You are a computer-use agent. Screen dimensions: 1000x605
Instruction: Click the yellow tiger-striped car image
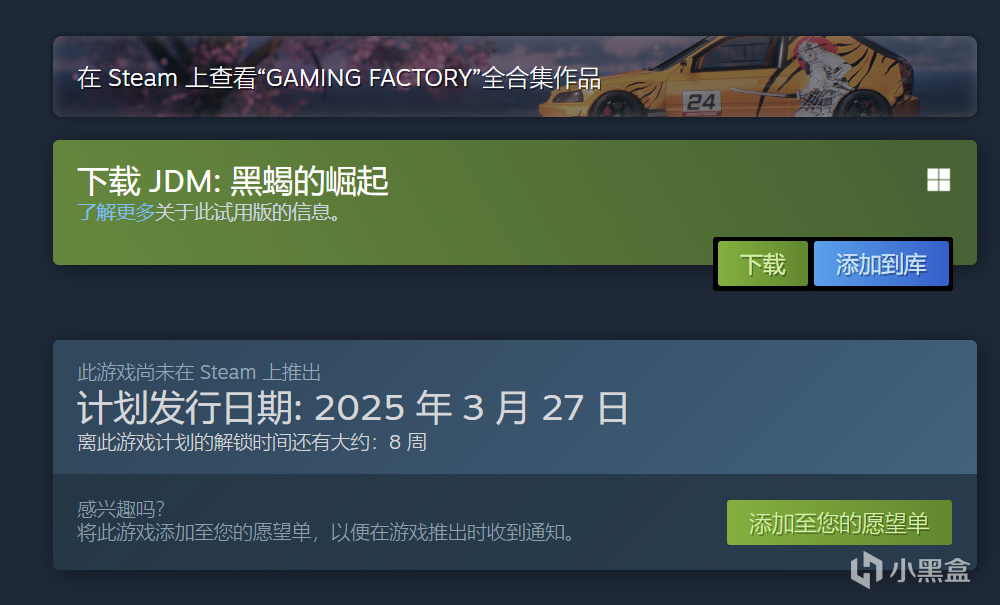click(x=727, y=77)
